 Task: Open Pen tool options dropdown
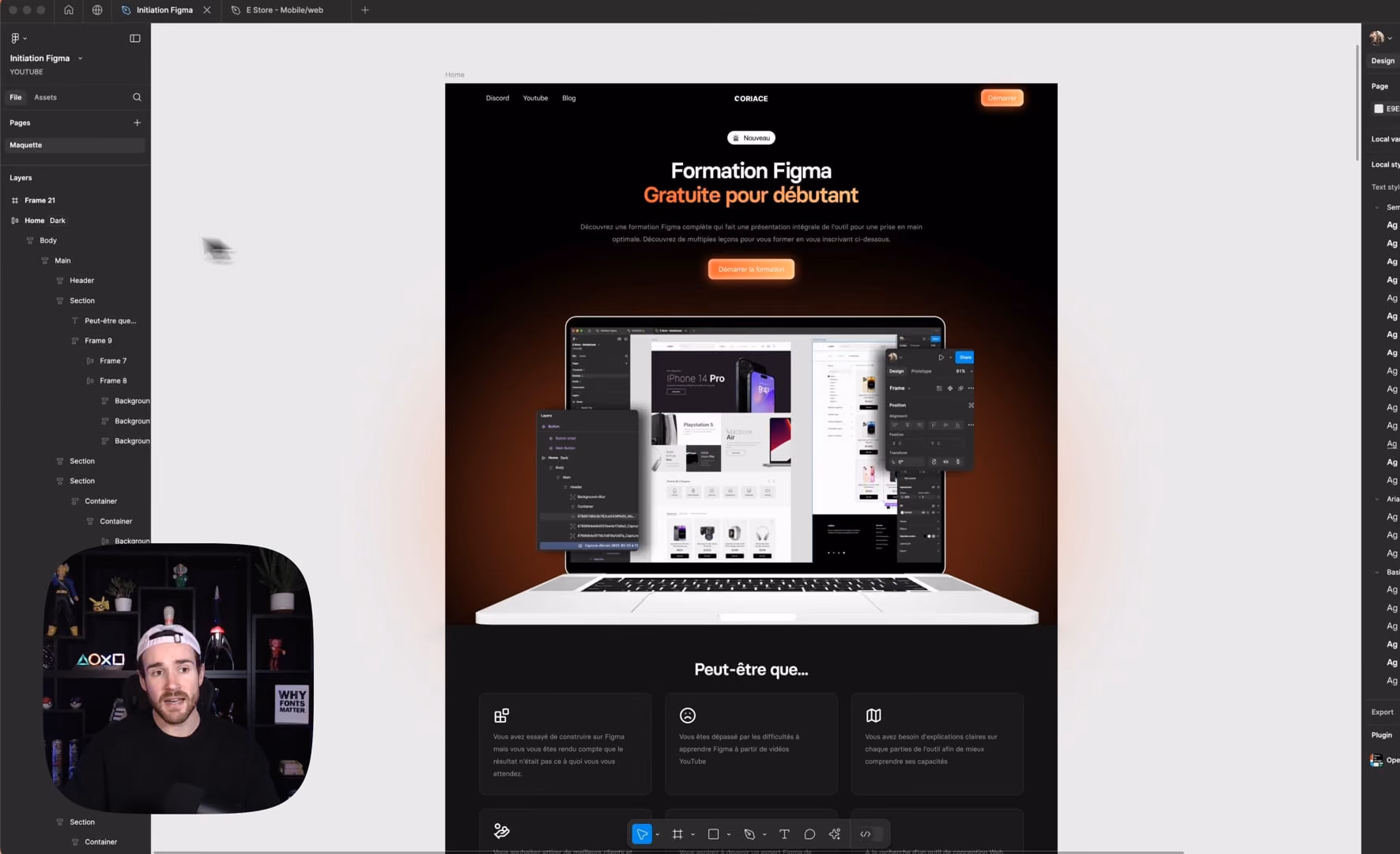pos(764,834)
